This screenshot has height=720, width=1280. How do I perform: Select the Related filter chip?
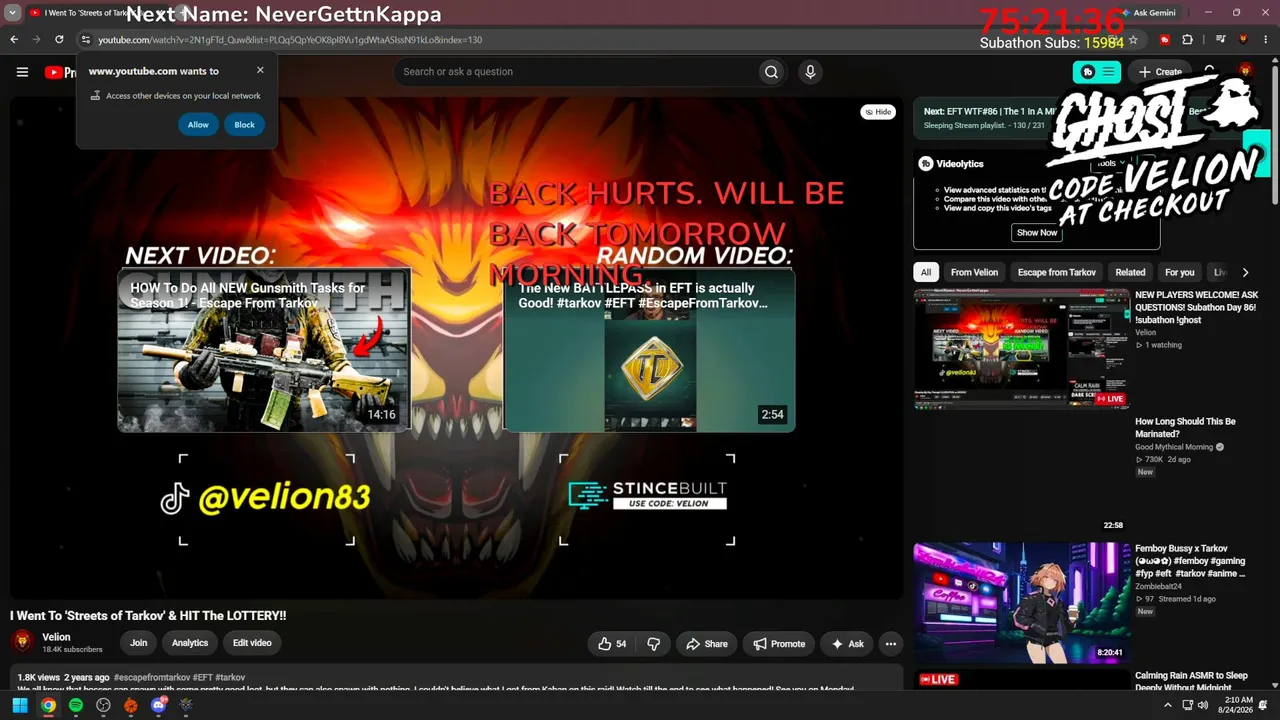1130,272
